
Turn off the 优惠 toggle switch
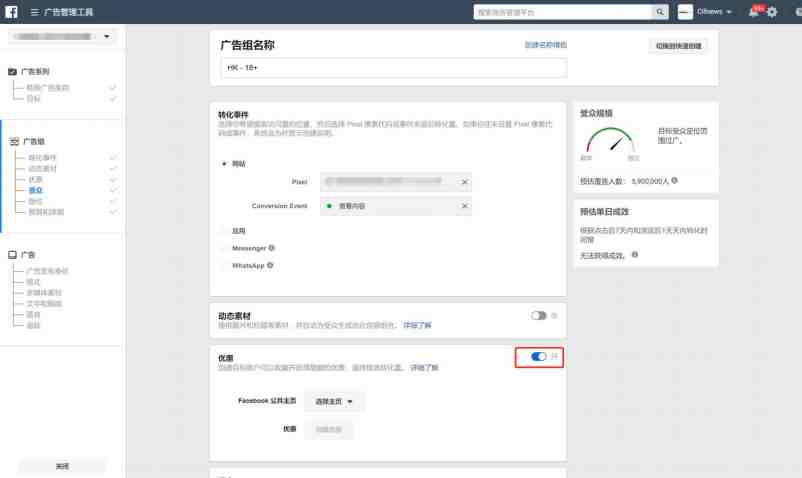tap(538, 356)
